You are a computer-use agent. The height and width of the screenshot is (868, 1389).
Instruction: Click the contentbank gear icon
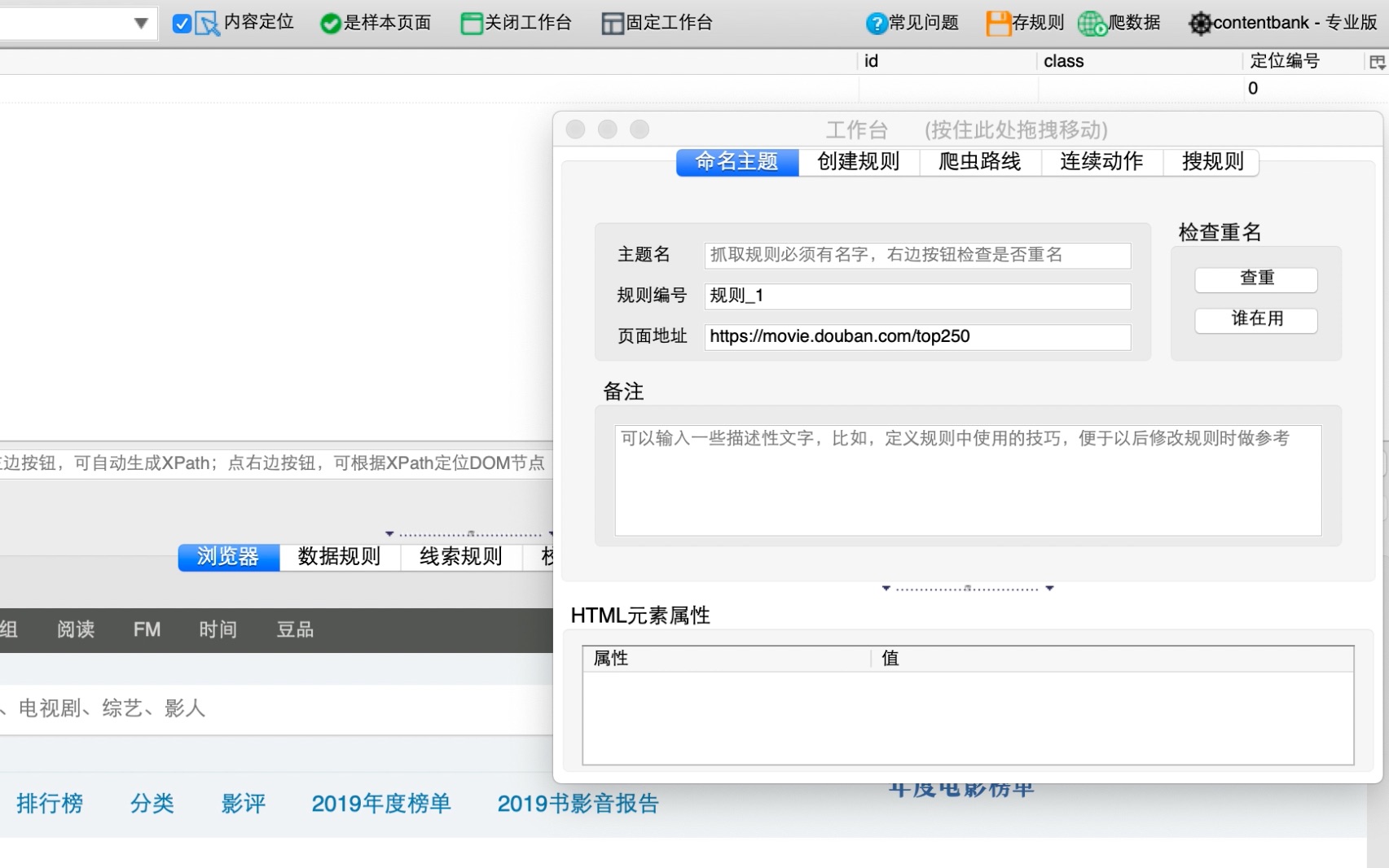(1200, 24)
